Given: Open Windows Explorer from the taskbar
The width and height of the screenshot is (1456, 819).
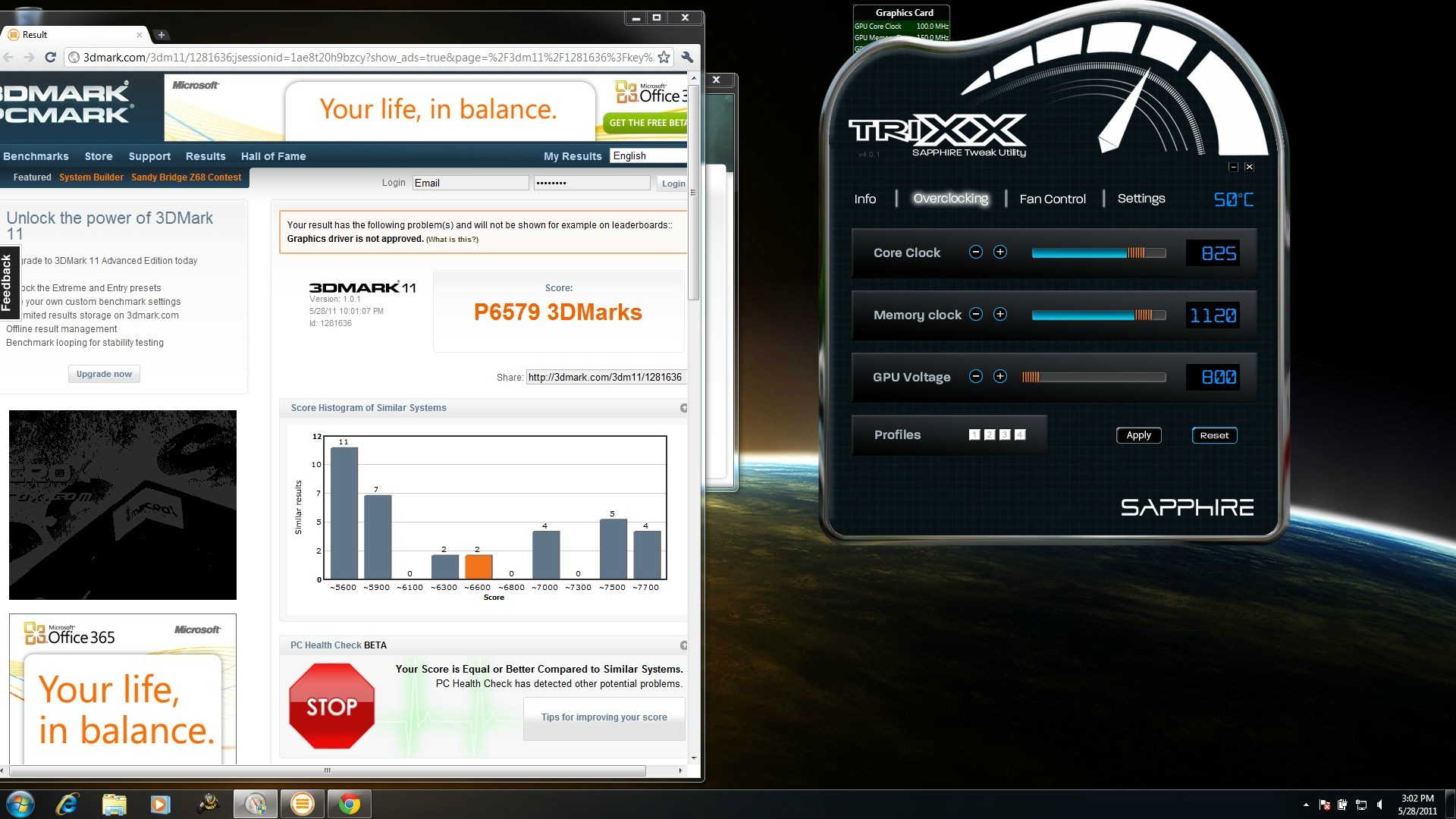Looking at the screenshot, I should 114,804.
